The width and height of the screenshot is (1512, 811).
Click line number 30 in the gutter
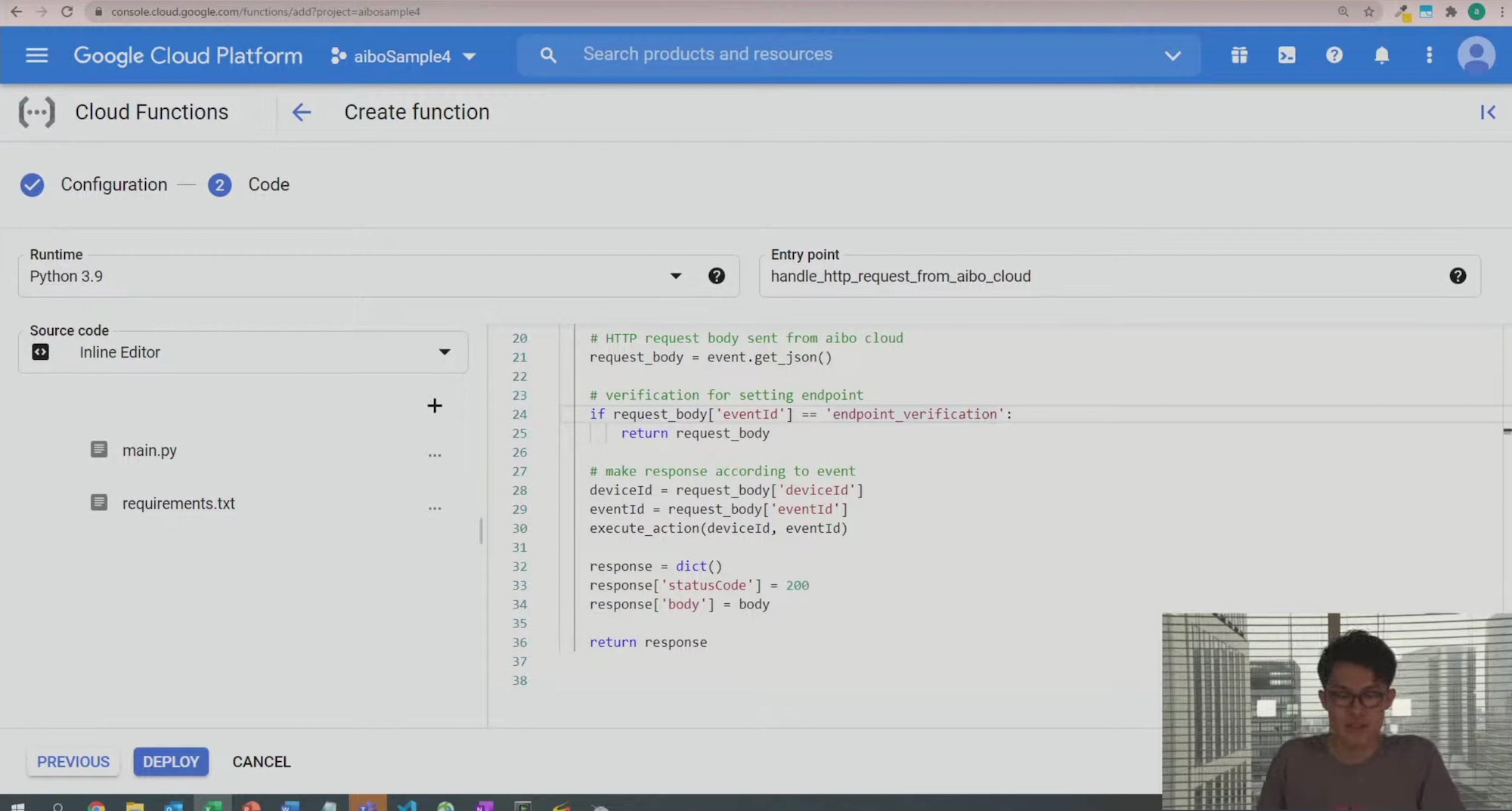[x=519, y=528]
